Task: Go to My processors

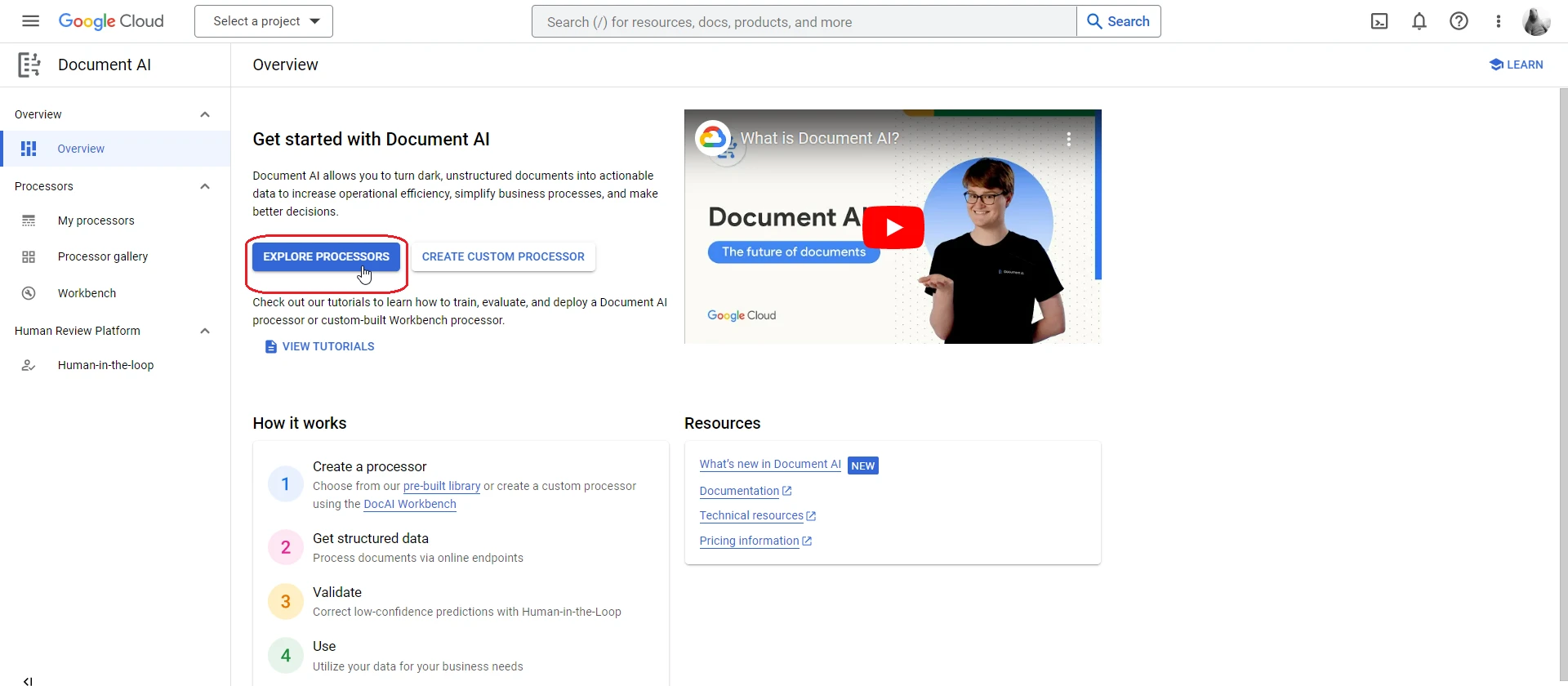Action: (115, 220)
